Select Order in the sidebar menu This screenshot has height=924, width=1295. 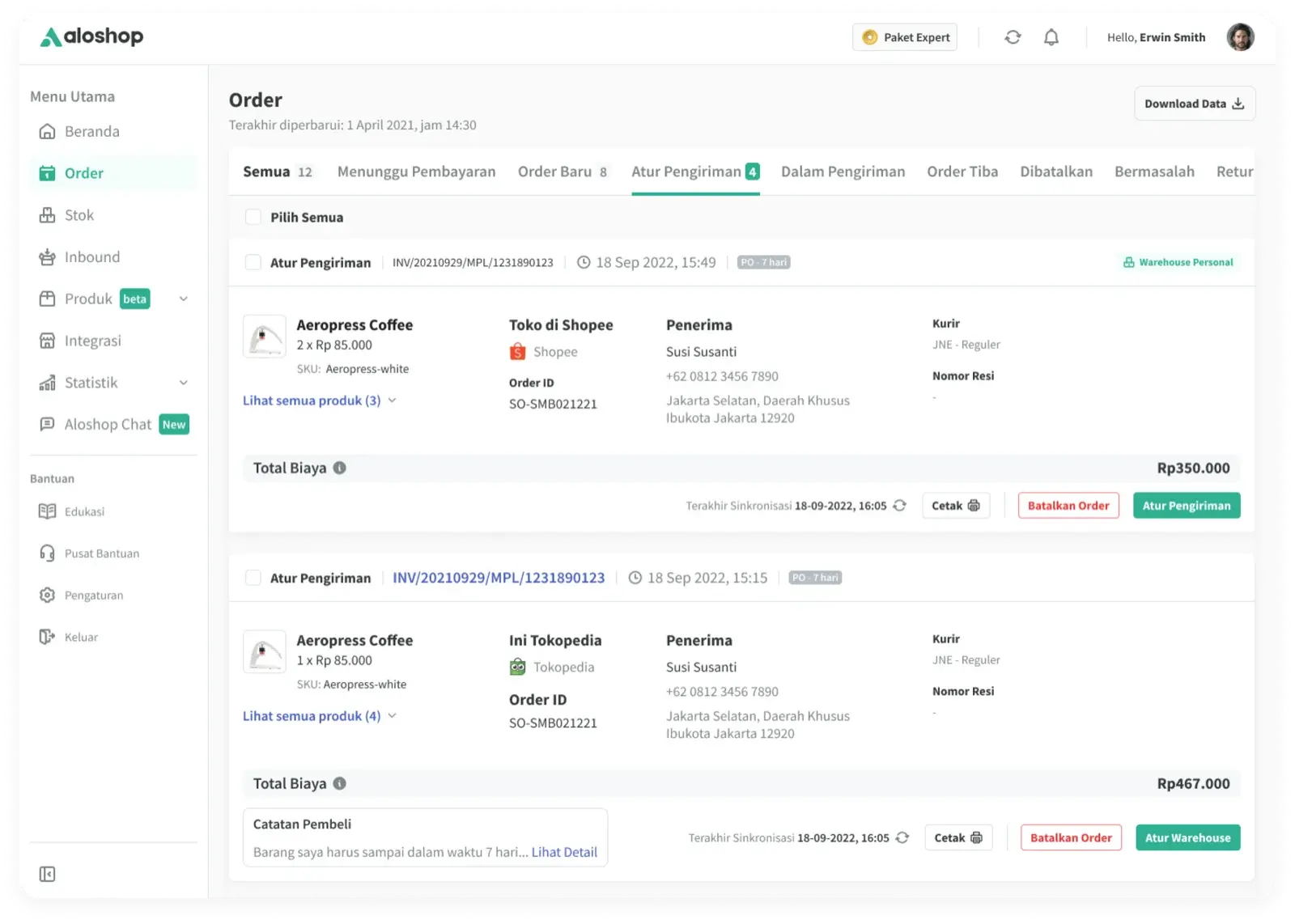click(113, 173)
